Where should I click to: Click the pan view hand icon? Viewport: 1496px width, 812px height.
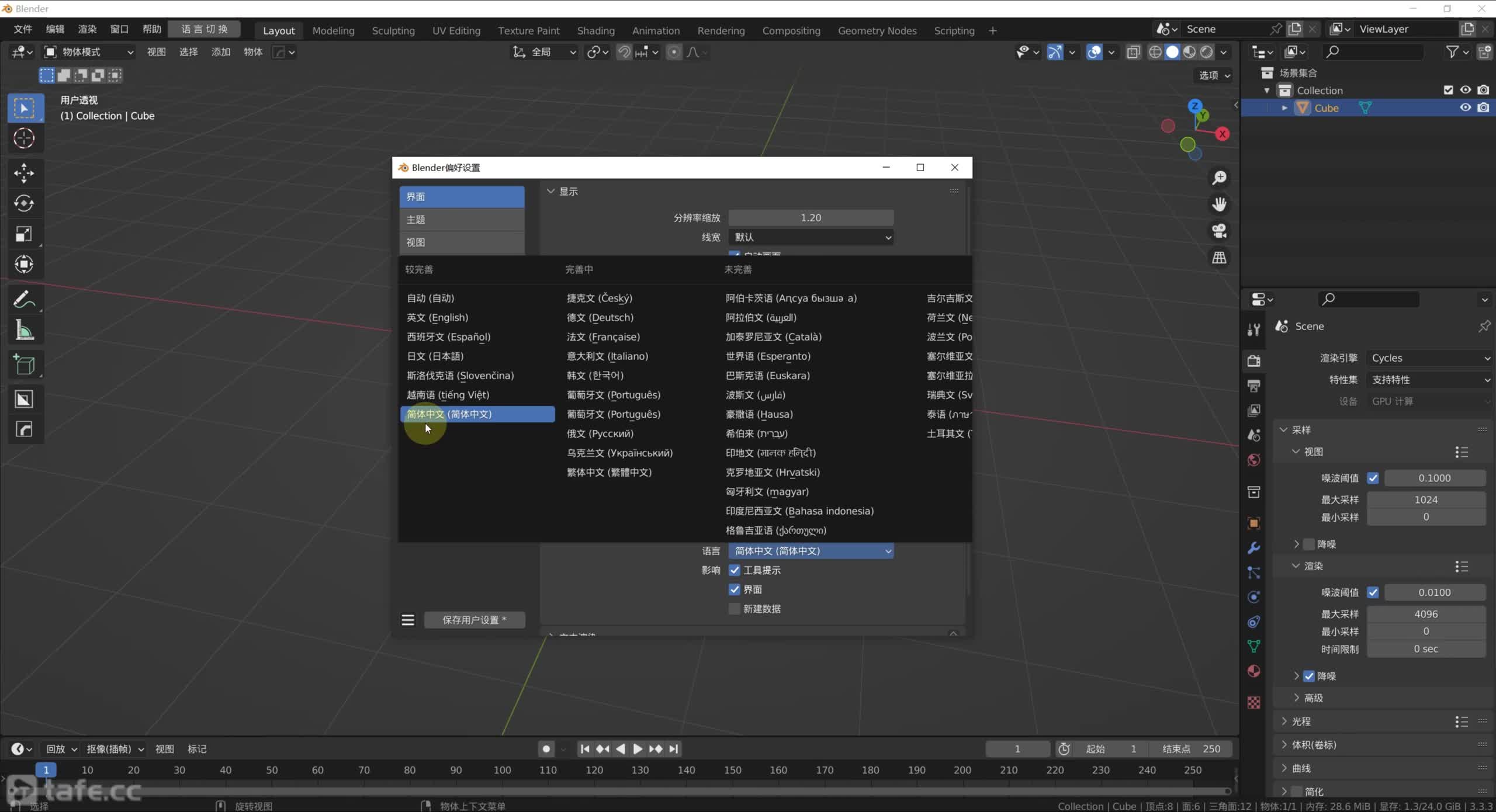click(1219, 204)
